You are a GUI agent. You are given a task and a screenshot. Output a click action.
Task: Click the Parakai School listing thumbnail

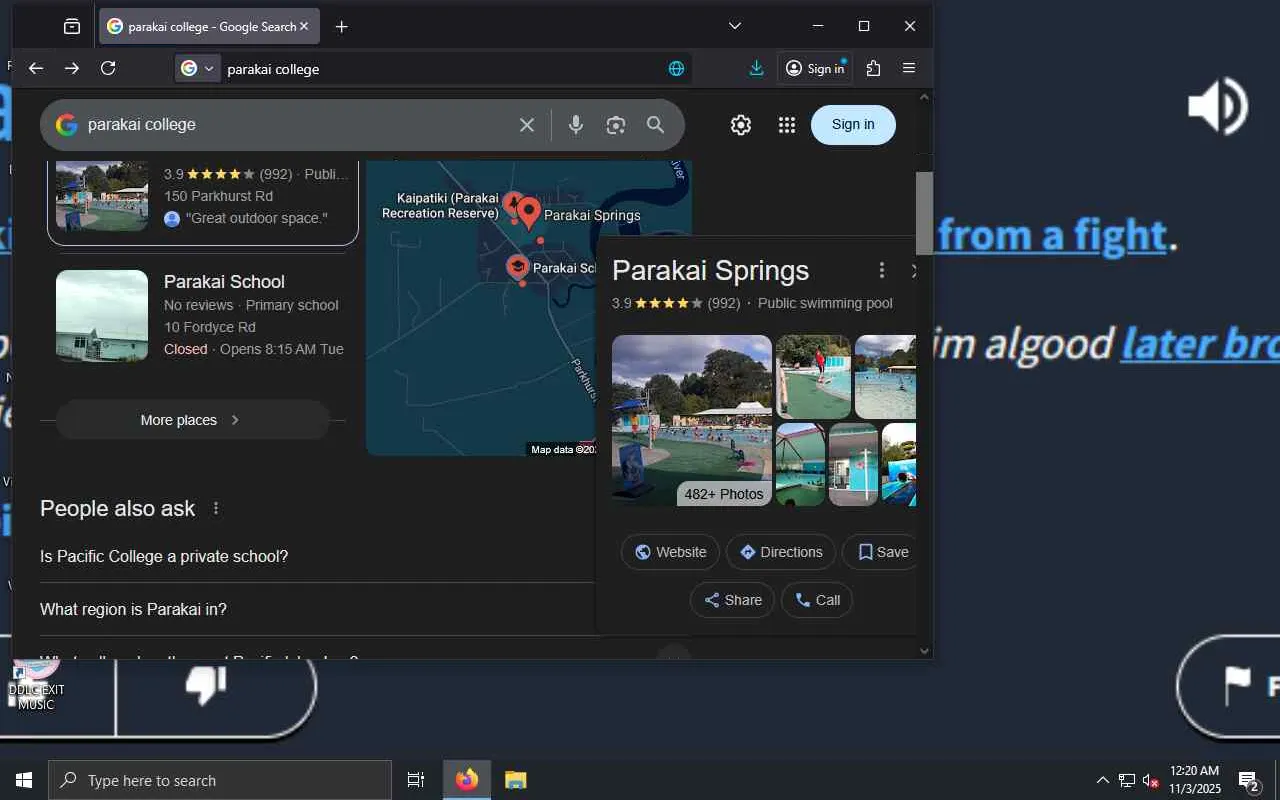tap(102, 316)
